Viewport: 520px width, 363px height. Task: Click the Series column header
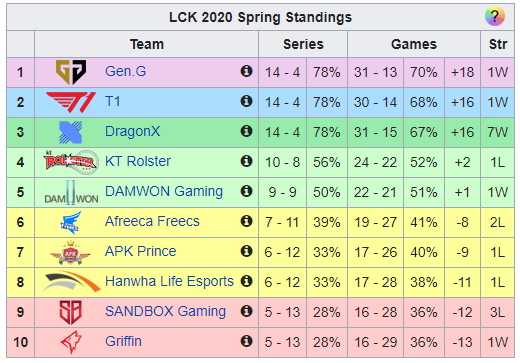click(303, 44)
